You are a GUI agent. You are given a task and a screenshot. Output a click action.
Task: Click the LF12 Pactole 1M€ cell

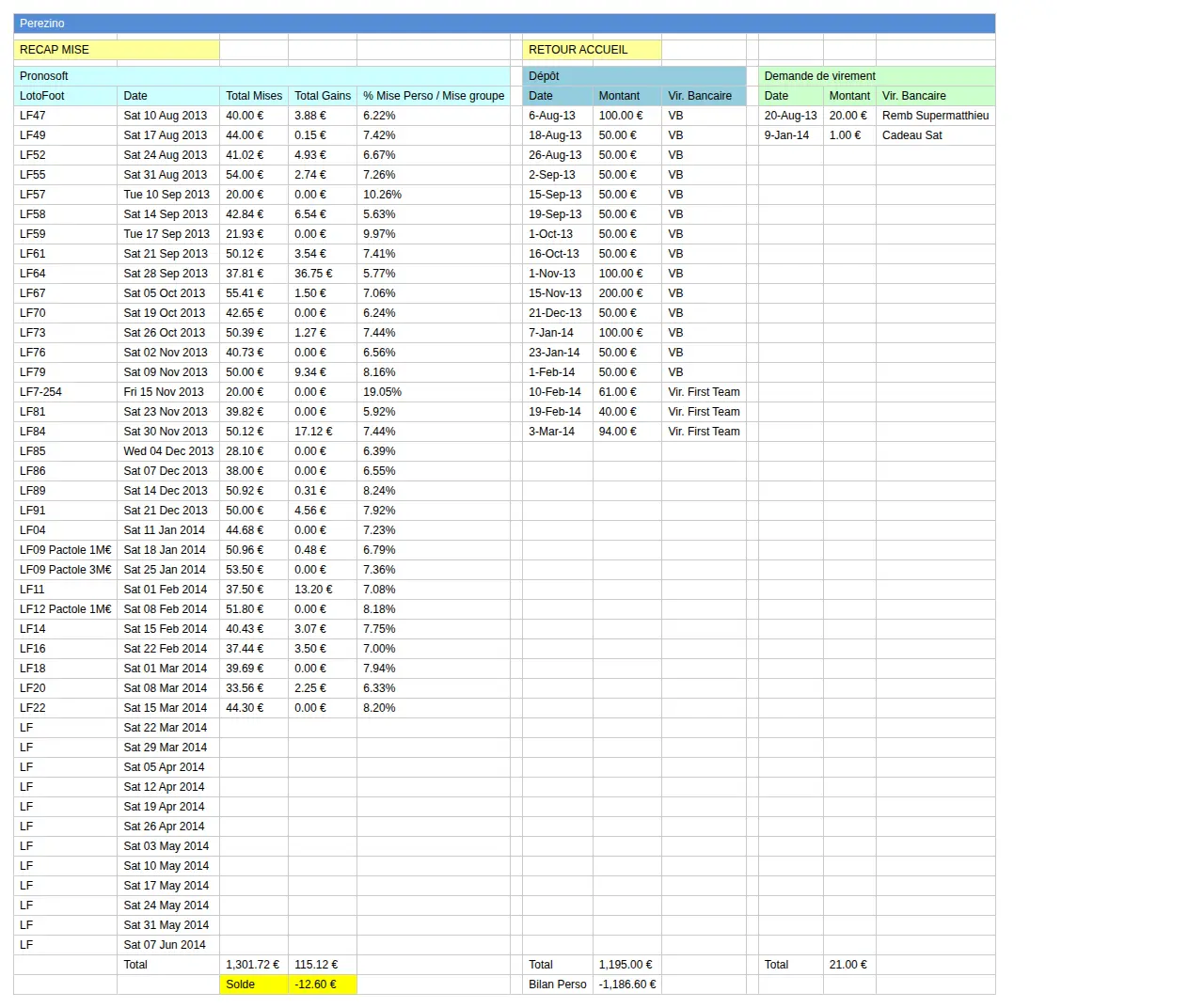[x=65, y=609]
